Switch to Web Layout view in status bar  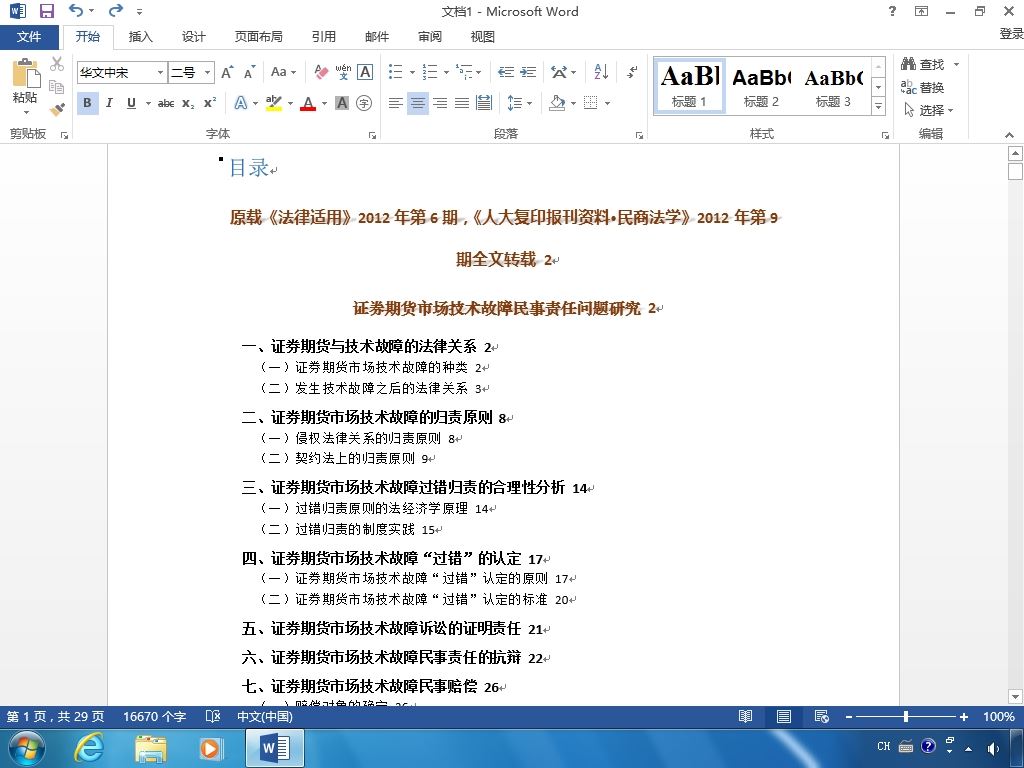pyautogui.click(x=822, y=716)
